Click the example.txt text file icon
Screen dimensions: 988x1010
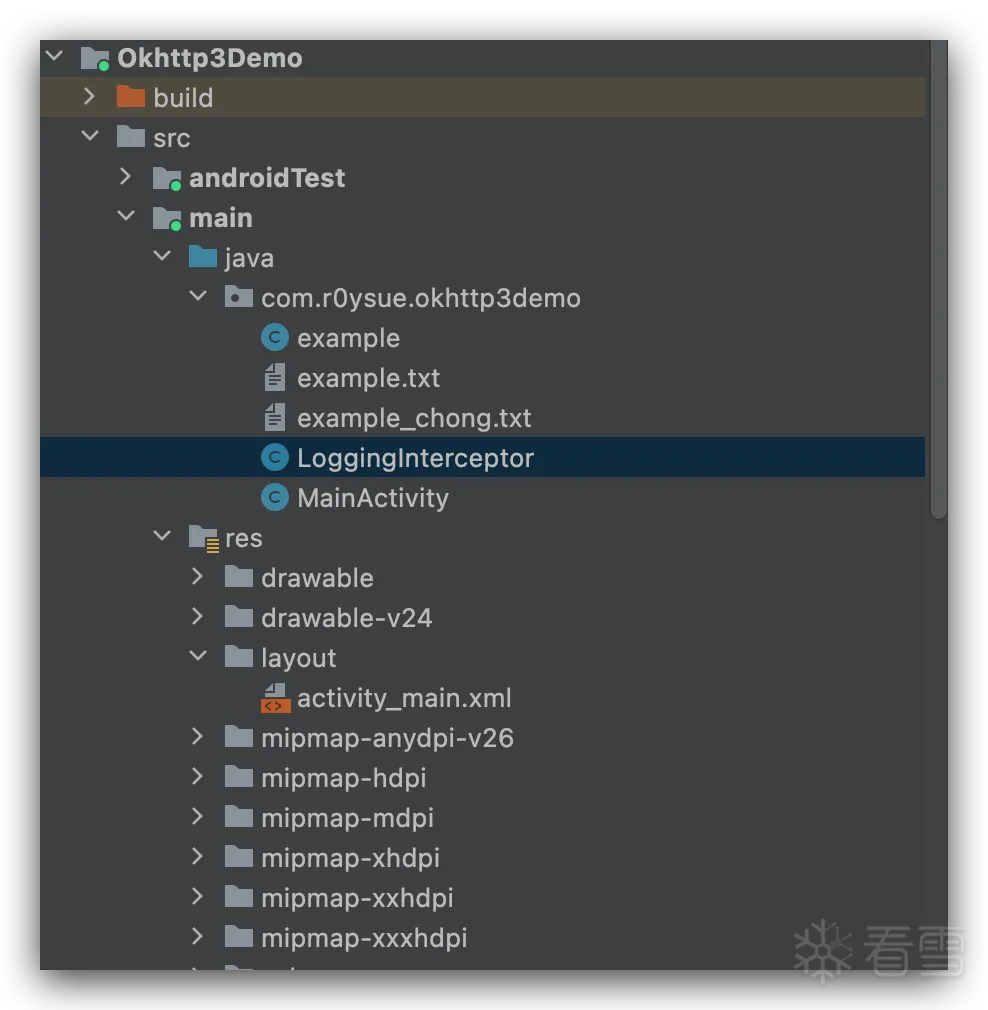click(274, 377)
